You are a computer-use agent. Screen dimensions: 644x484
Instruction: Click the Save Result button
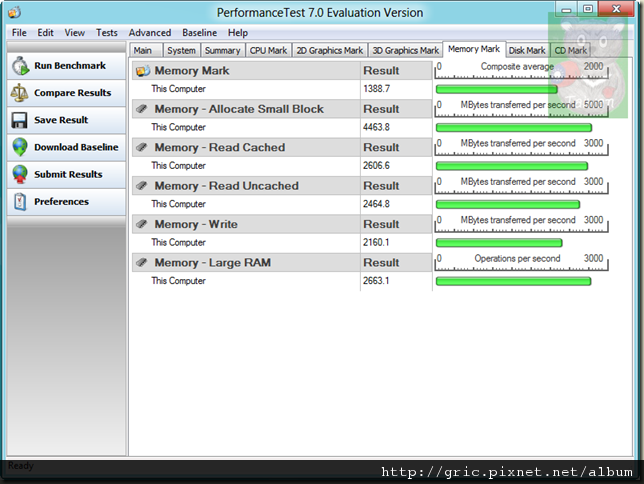point(67,120)
